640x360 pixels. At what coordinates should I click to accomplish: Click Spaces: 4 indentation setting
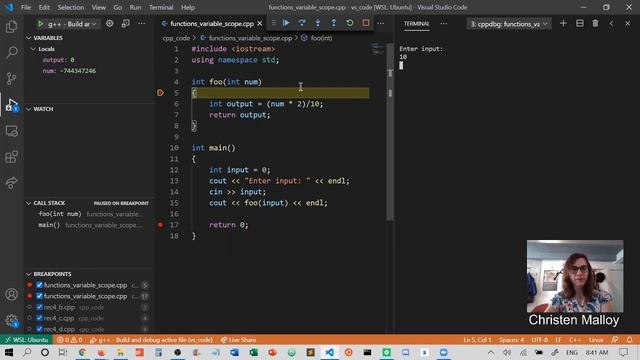(511, 340)
